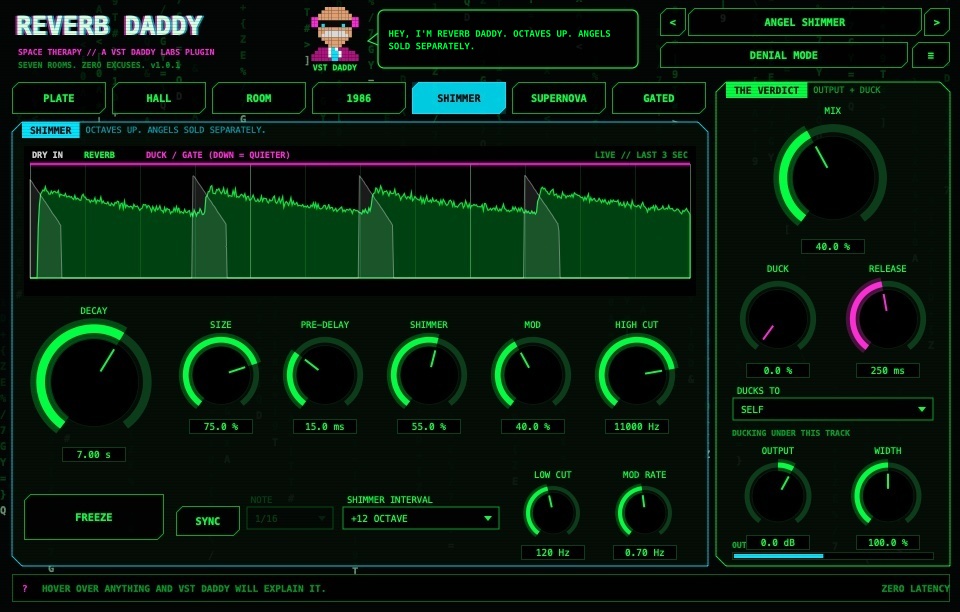Click the Release value 250 ms

tap(887, 371)
